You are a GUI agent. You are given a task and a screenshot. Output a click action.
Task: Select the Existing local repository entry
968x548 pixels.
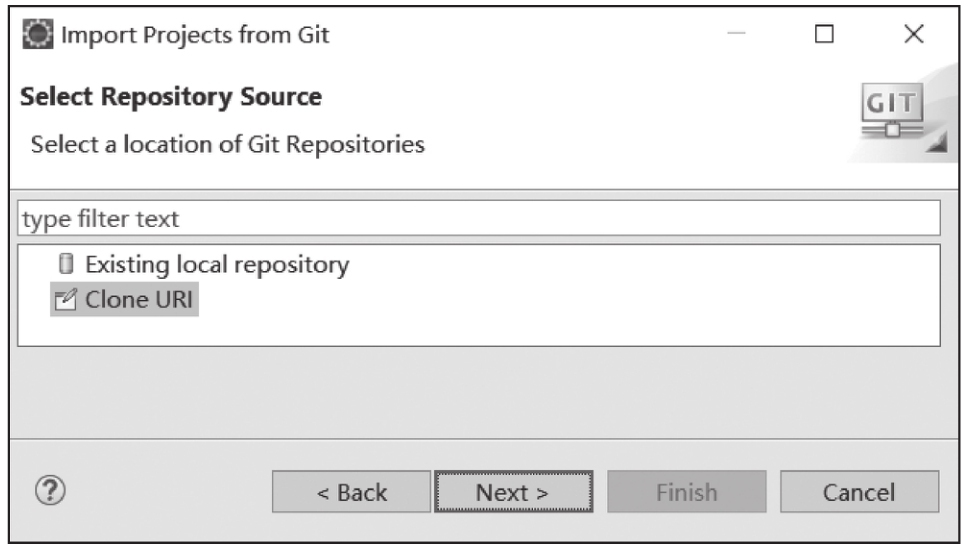pos(204,264)
